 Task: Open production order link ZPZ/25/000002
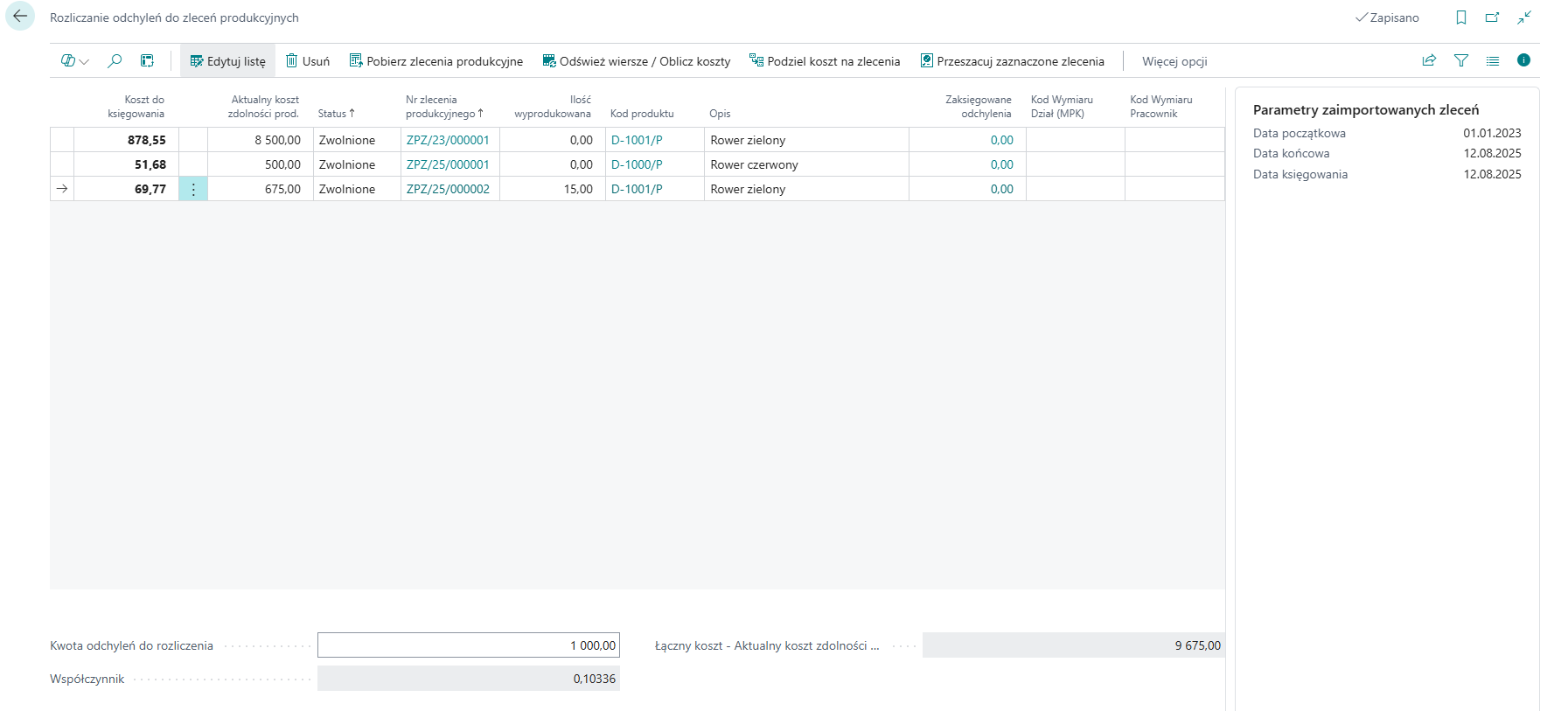448,189
